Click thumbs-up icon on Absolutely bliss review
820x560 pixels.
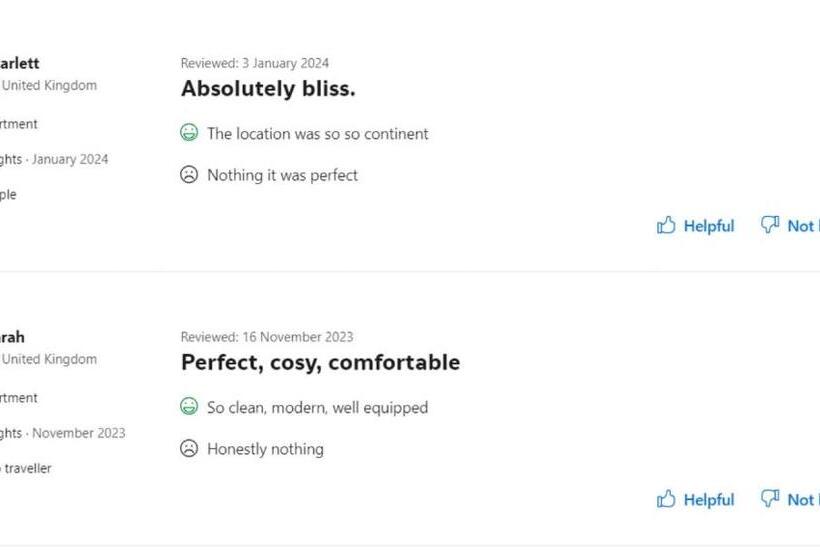coord(666,225)
